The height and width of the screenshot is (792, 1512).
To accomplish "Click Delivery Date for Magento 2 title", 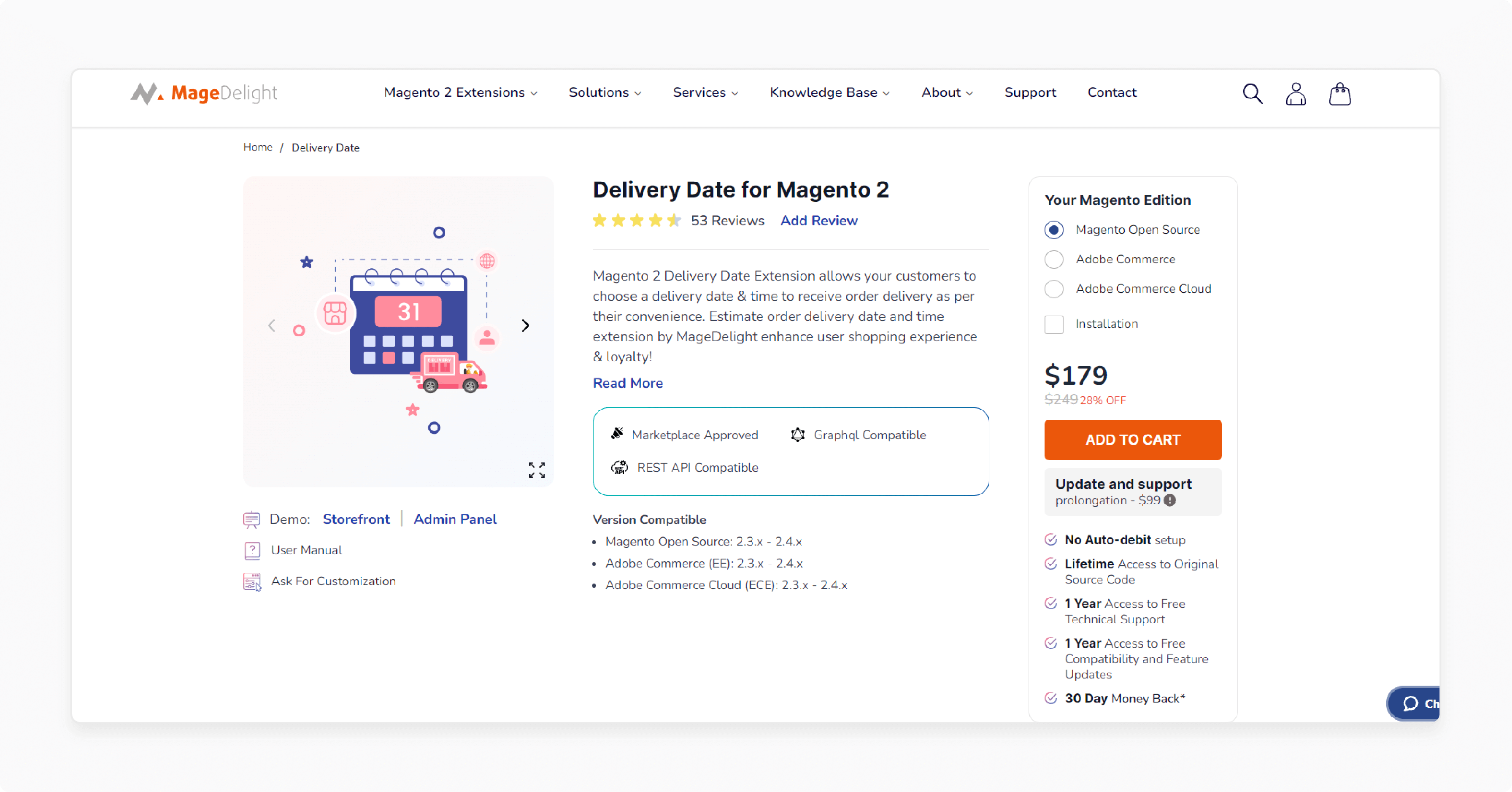I will point(741,189).
